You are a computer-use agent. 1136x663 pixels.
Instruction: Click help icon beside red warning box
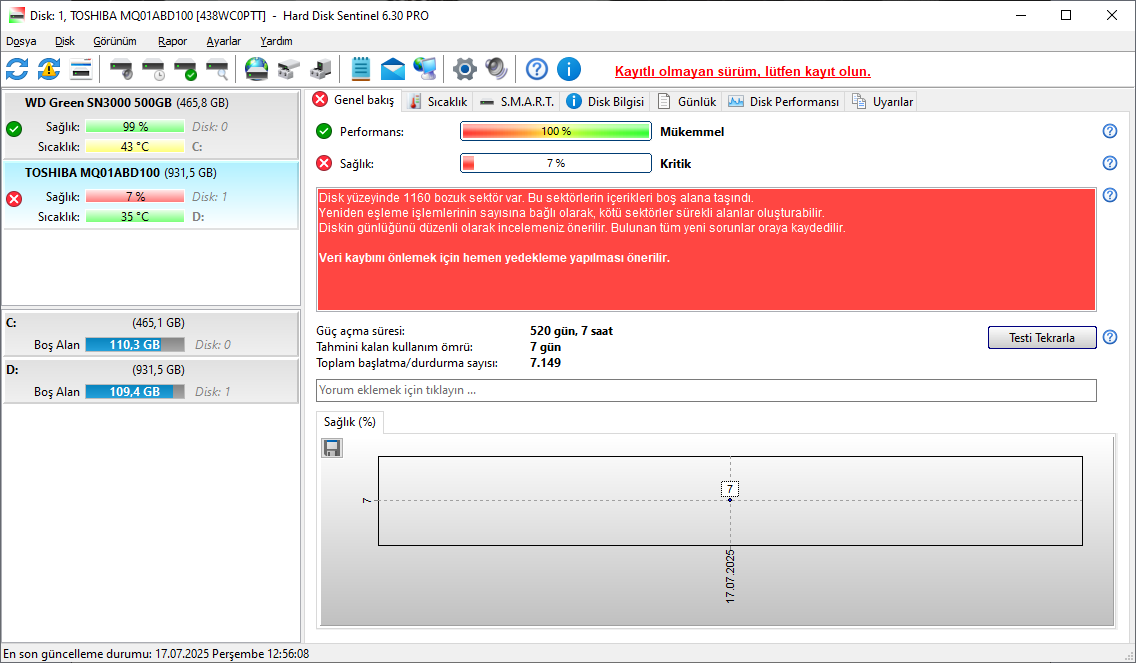tap(1110, 195)
